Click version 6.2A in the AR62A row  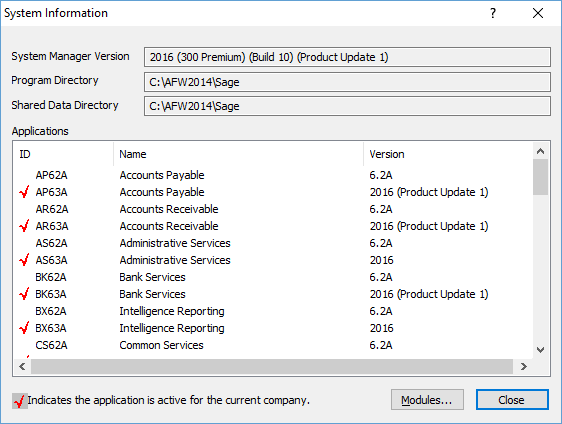coord(381,209)
